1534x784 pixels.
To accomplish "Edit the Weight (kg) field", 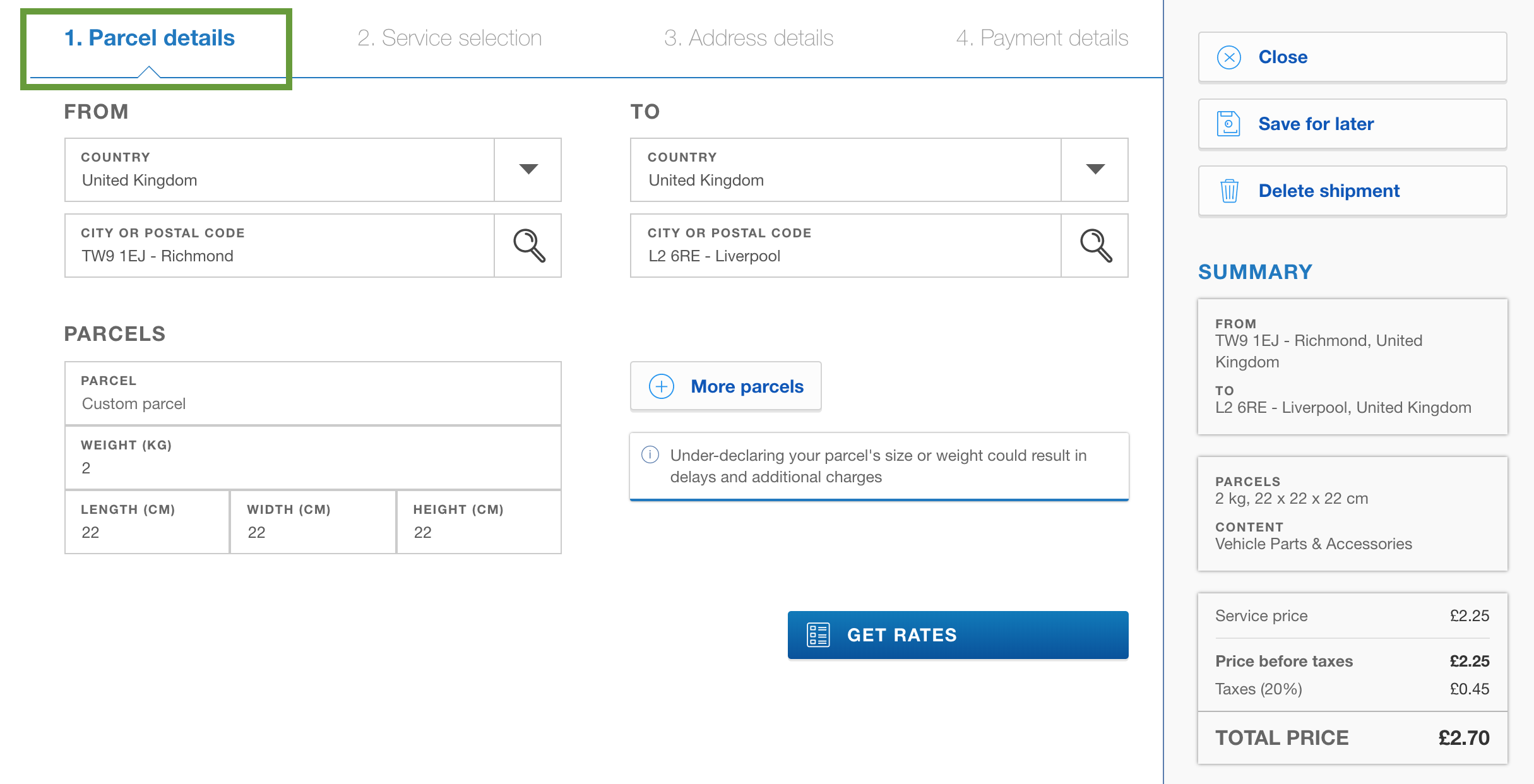I will click(x=313, y=458).
